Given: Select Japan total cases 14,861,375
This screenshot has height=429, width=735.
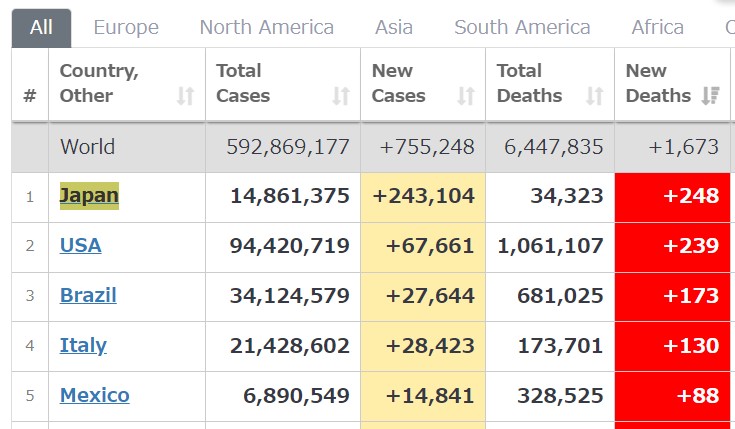Looking at the screenshot, I should 290,196.
